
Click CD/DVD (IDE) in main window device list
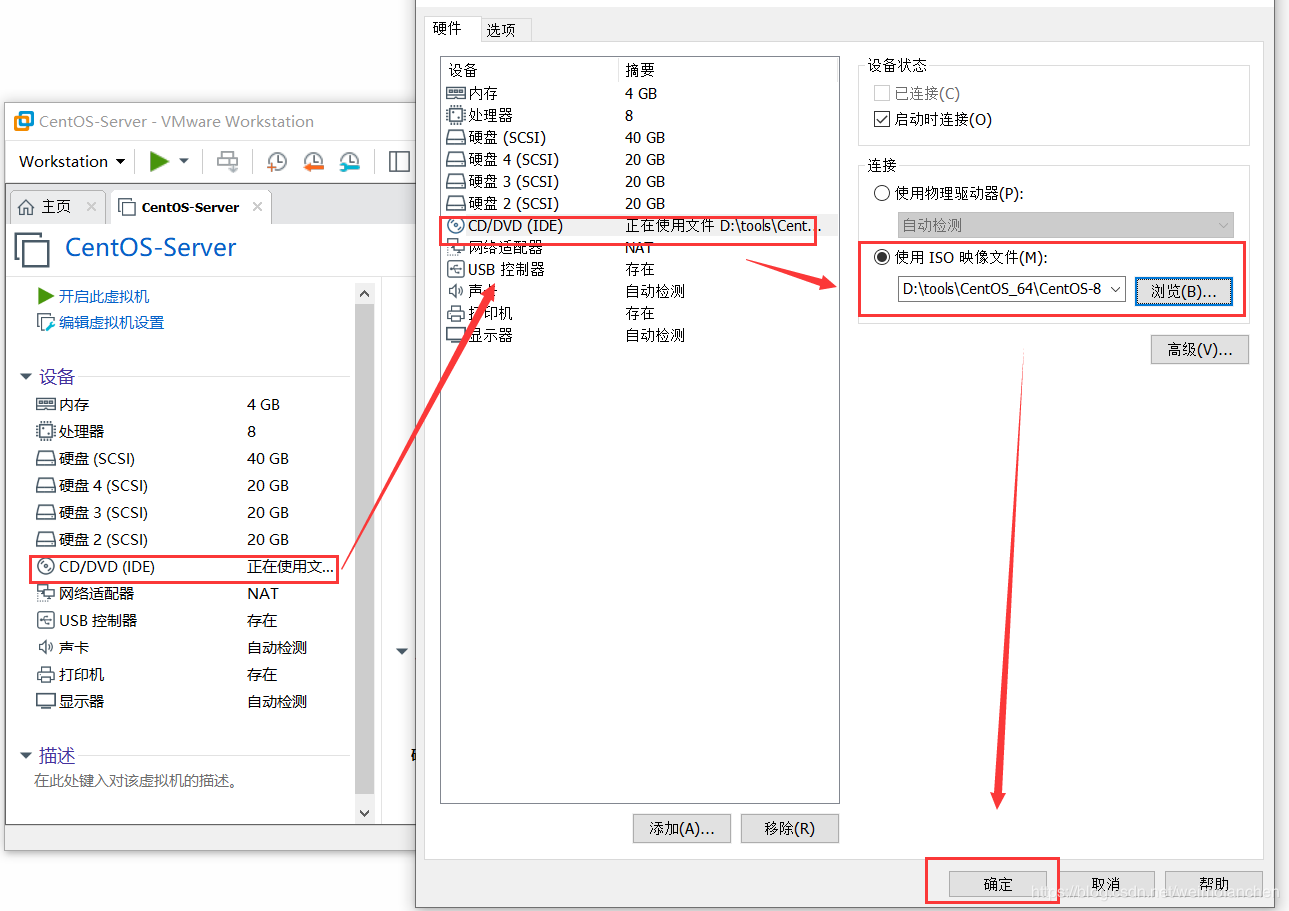coord(185,567)
